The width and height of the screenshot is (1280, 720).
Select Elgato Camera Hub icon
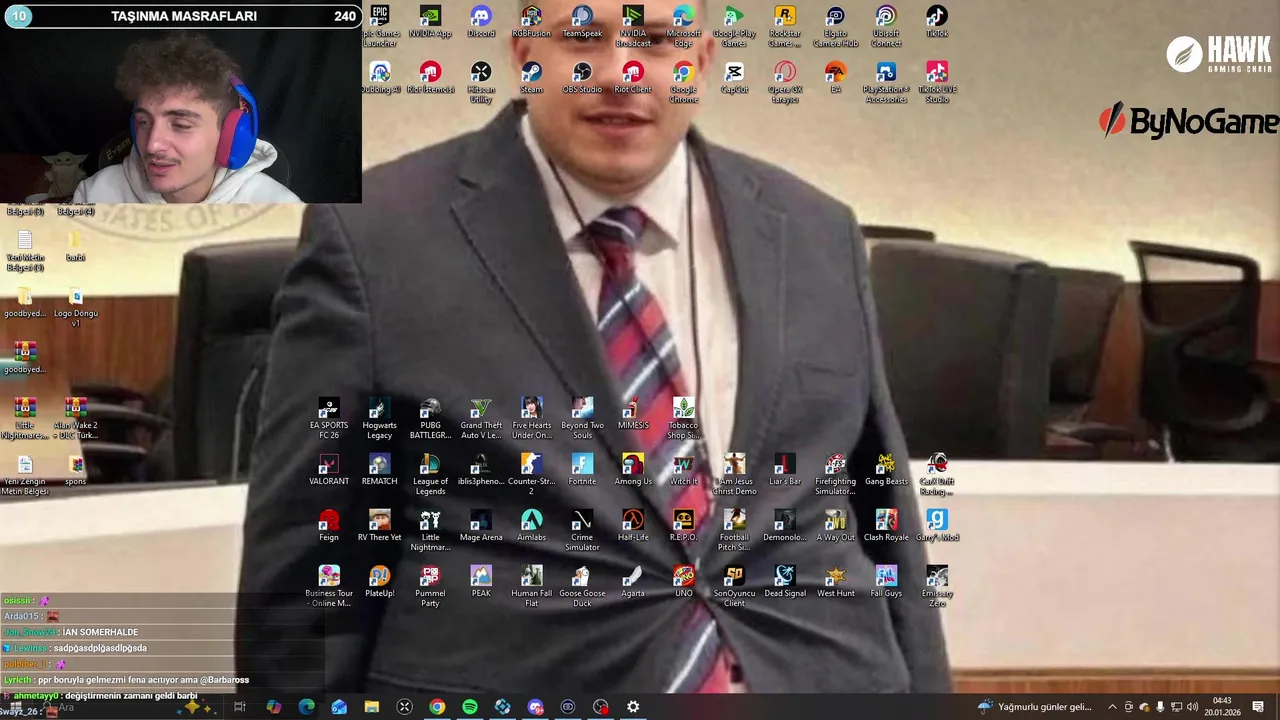(x=835, y=26)
